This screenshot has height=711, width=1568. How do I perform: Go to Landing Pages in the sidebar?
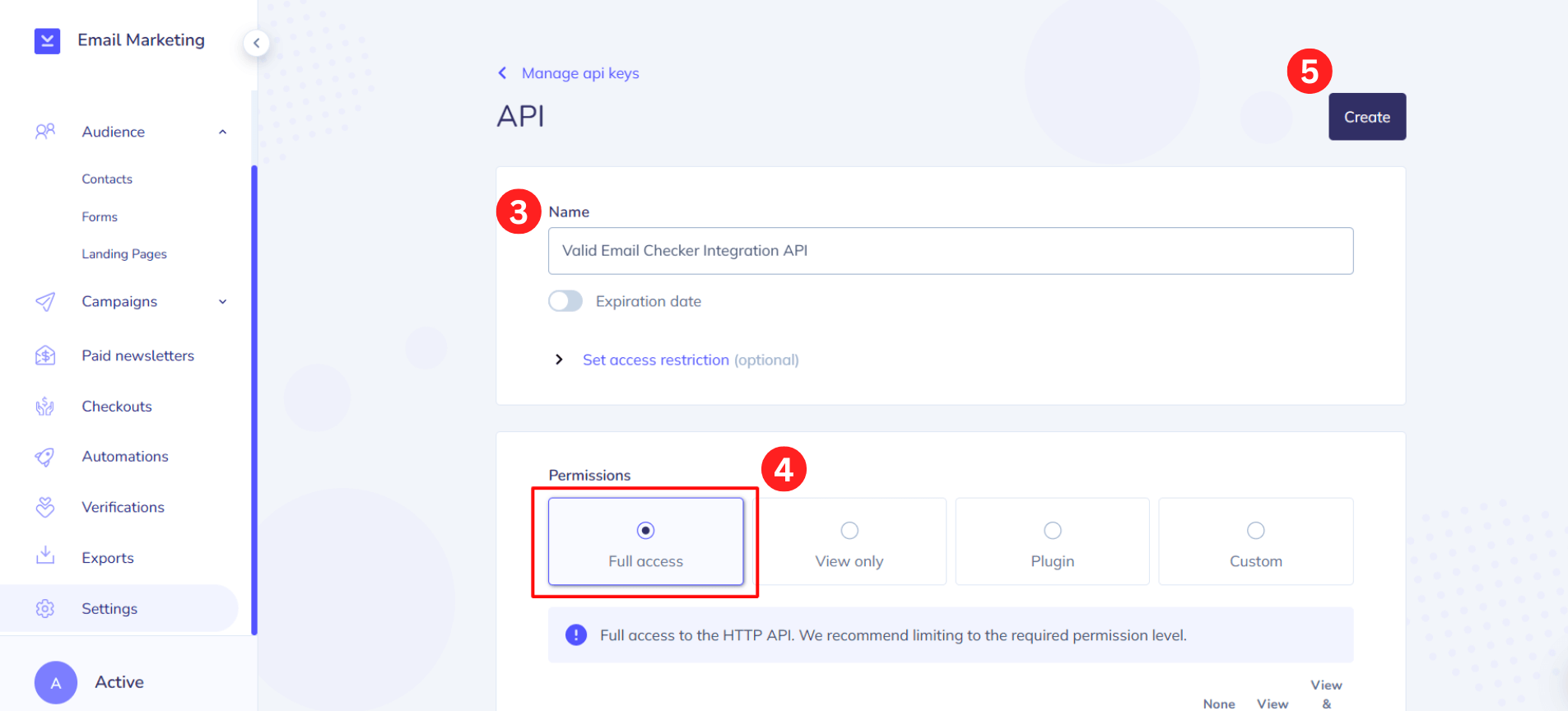[124, 253]
